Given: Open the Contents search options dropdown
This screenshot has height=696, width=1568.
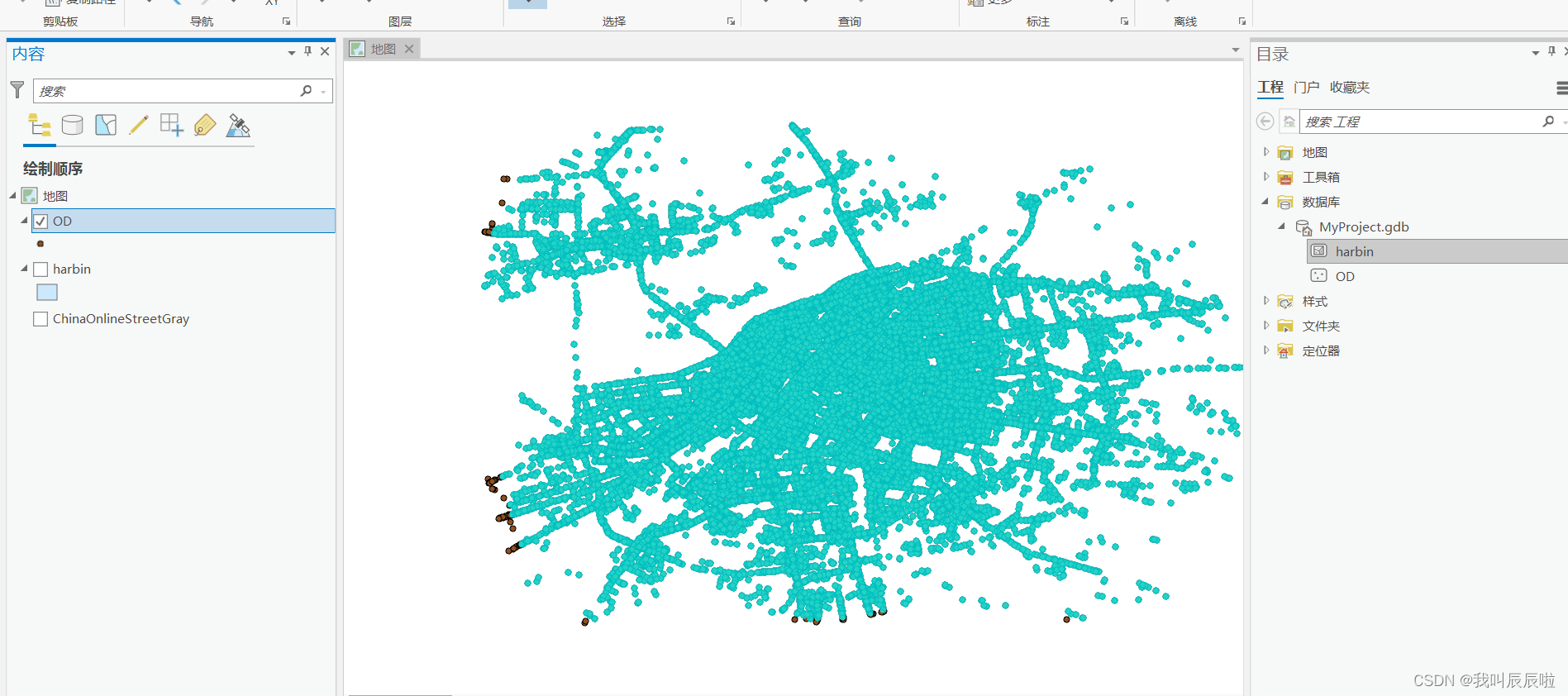Looking at the screenshot, I should [x=323, y=92].
